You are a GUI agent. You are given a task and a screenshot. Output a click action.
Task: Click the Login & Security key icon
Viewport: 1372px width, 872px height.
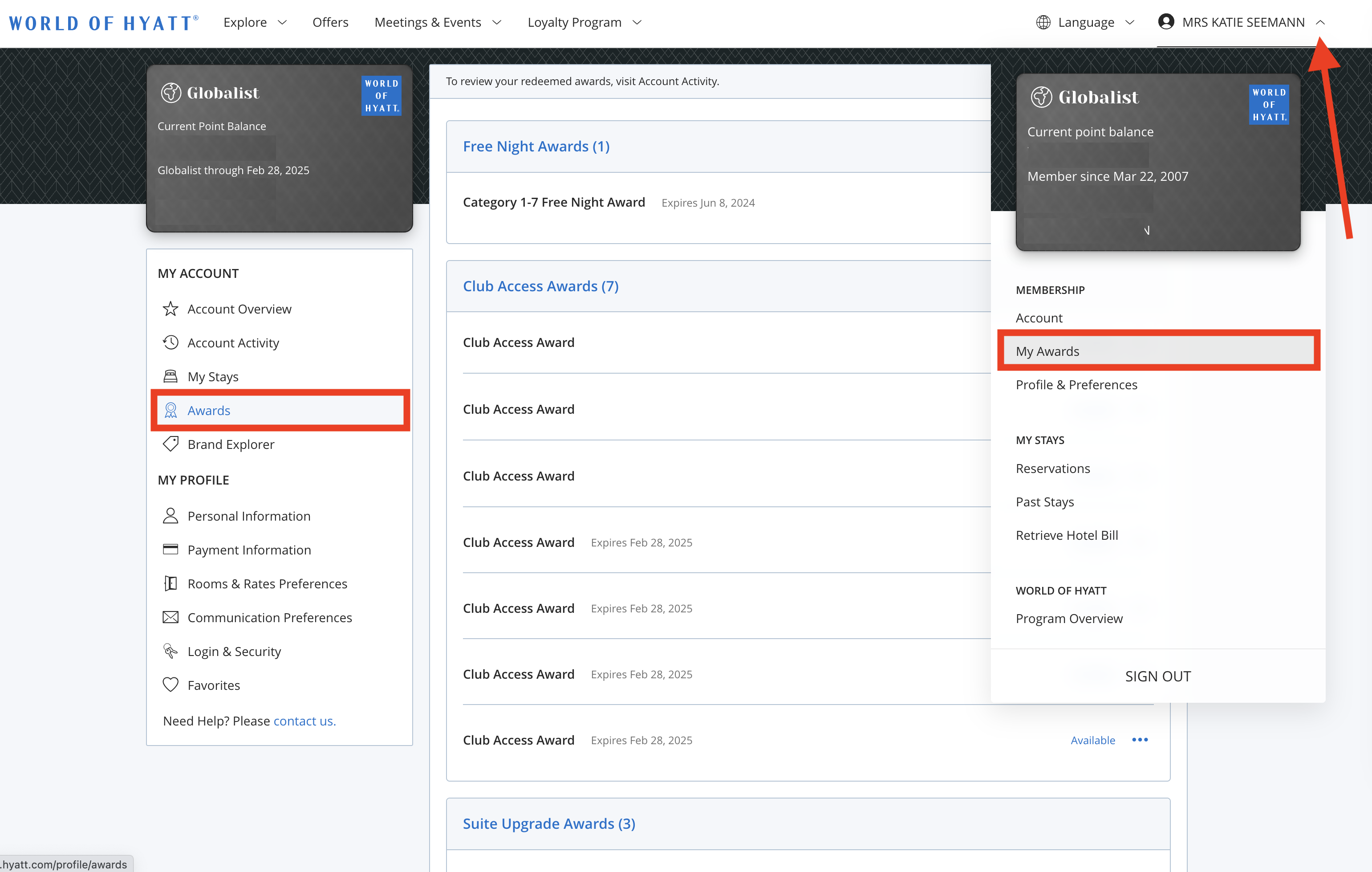(x=170, y=651)
